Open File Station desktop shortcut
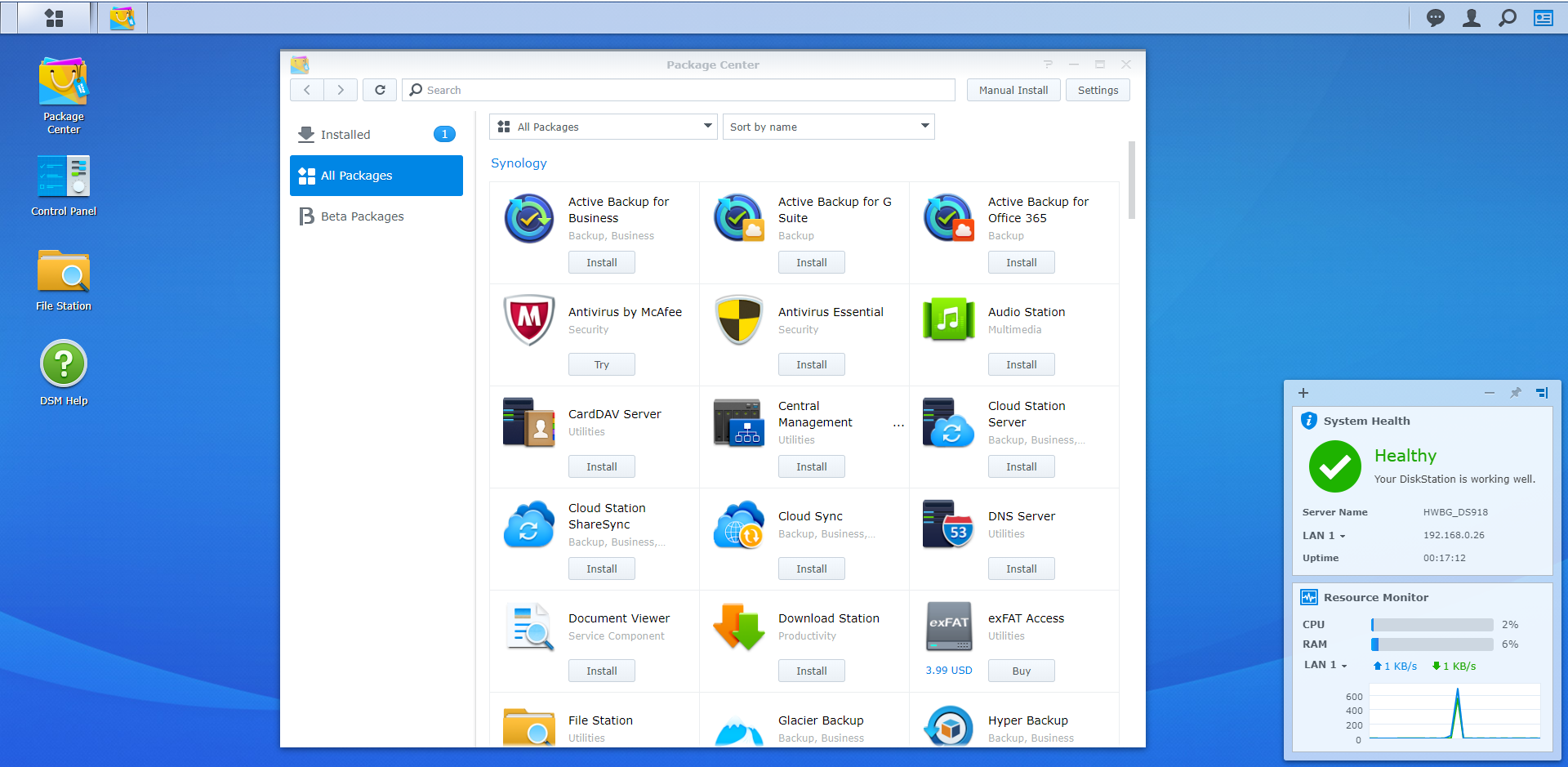The height and width of the screenshot is (767, 1568). [64, 280]
